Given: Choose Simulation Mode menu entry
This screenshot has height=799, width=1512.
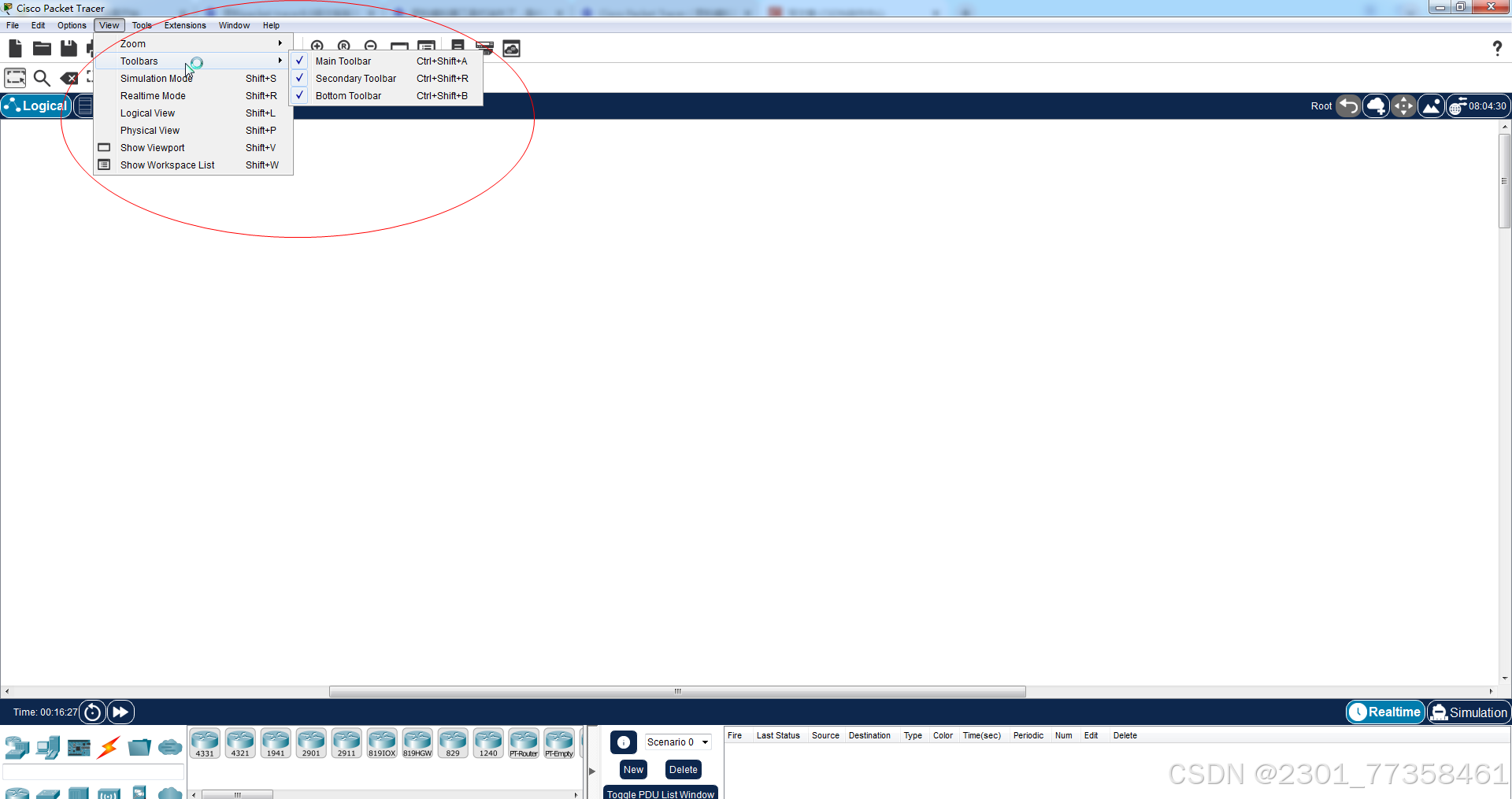Looking at the screenshot, I should 194,79.
